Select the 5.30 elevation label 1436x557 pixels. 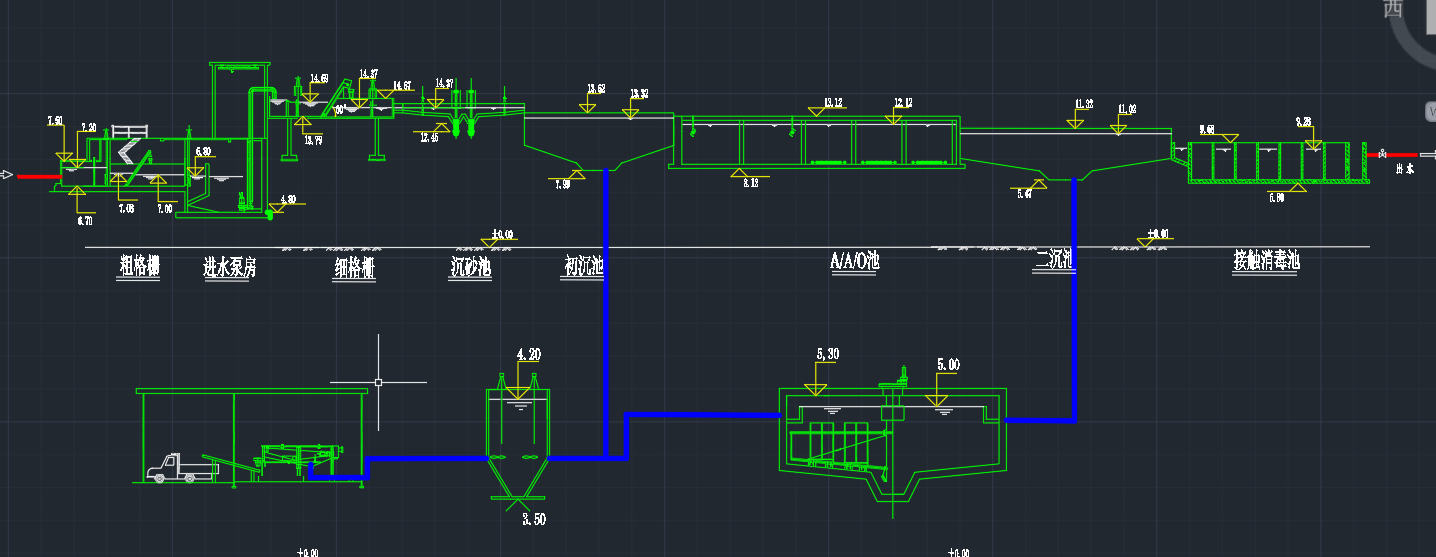pyautogui.click(x=830, y=354)
